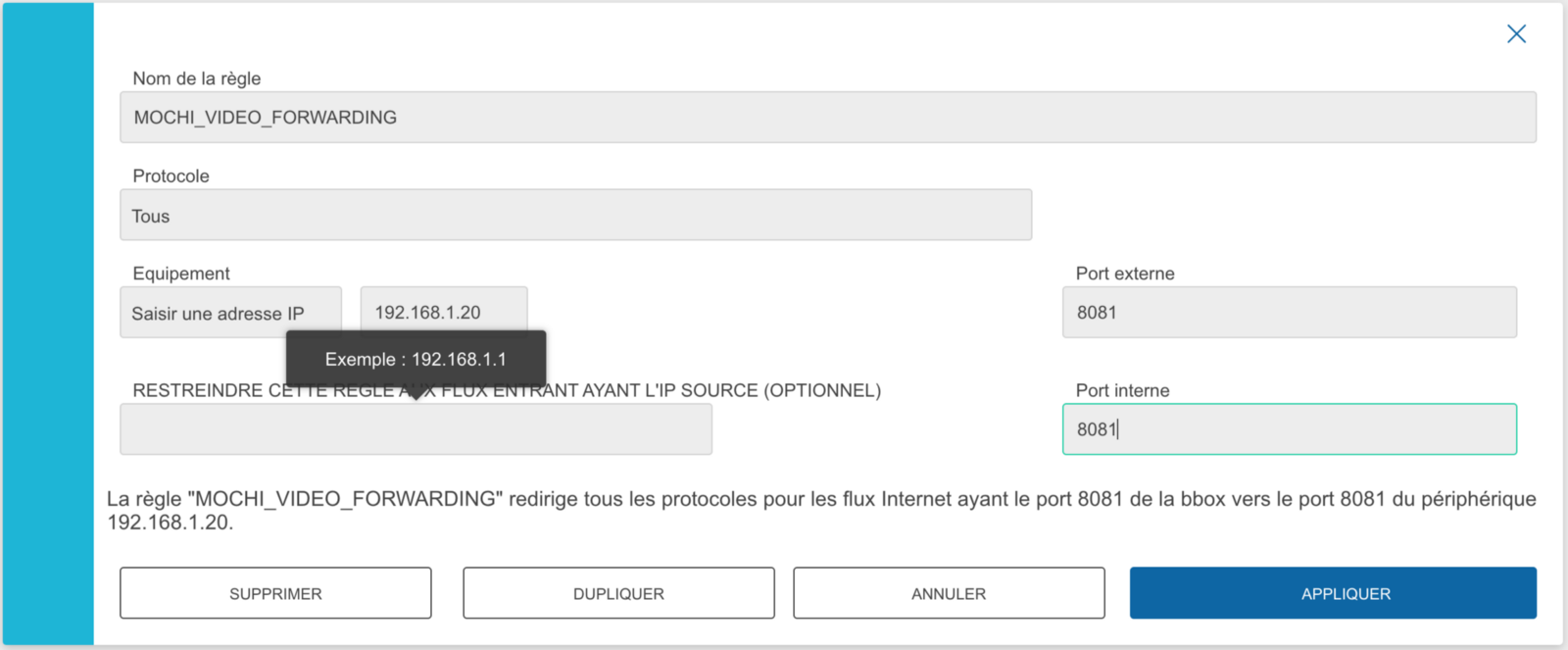Open the Protocole dropdown showing Tous
1568x650 pixels.
click(x=575, y=216)
